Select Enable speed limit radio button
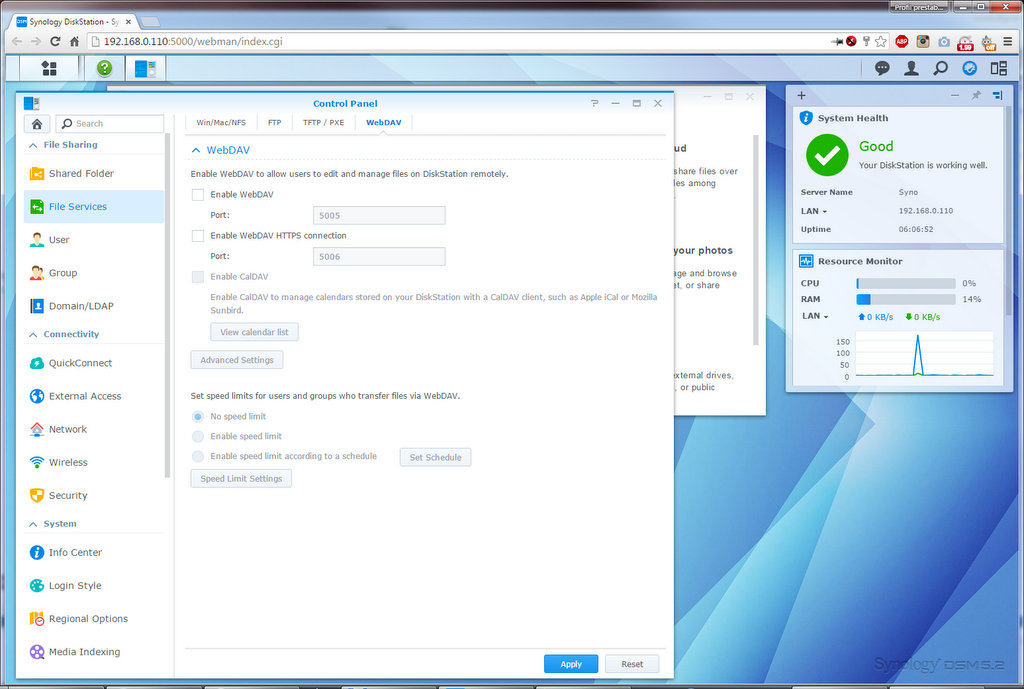Screen dimensions: 1024x689 click(198, 436)
